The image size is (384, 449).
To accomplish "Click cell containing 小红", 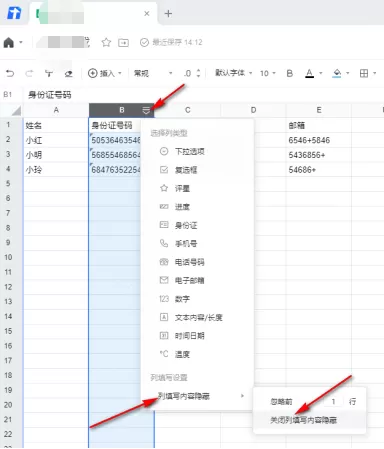I will (56, 140).
